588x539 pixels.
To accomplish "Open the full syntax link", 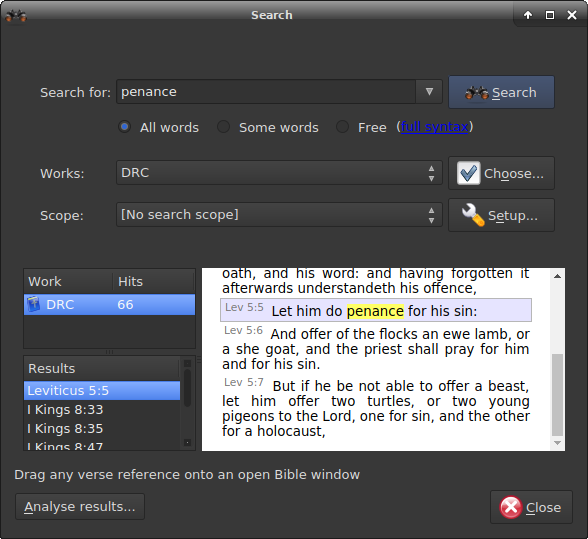I will [435, 127].
